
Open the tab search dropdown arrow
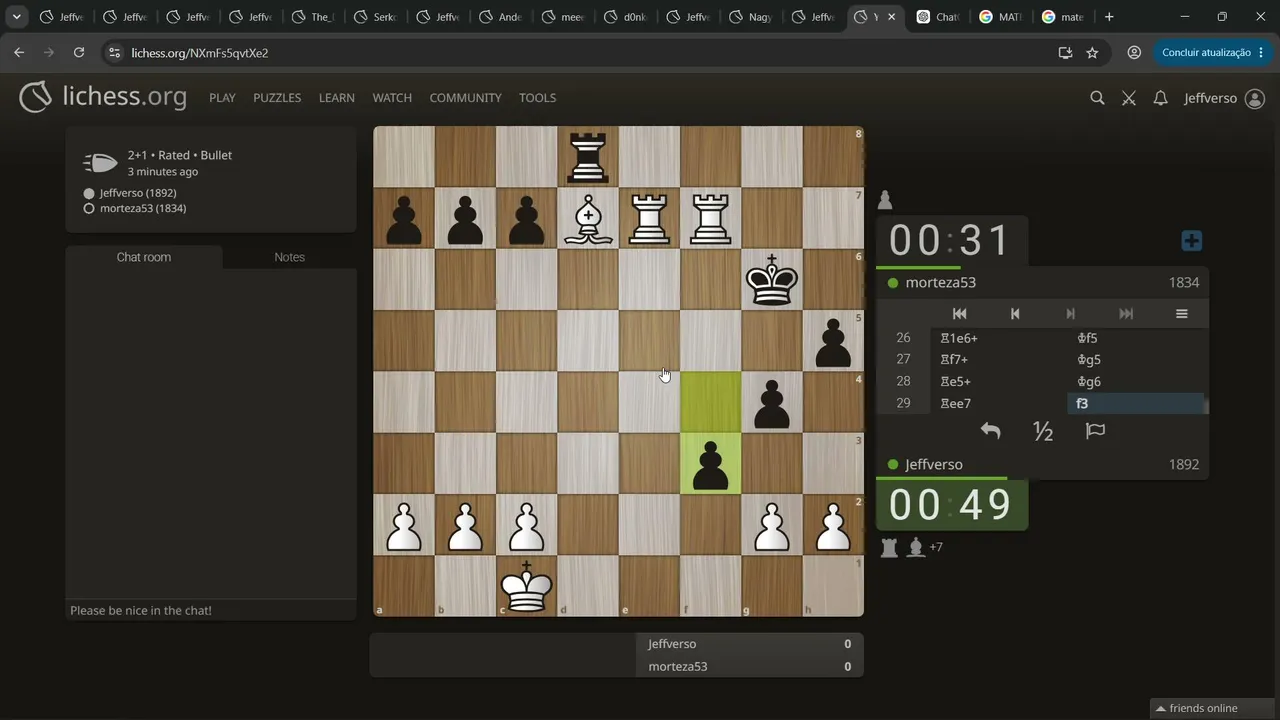pyautogui.click(x=16, y=17)
